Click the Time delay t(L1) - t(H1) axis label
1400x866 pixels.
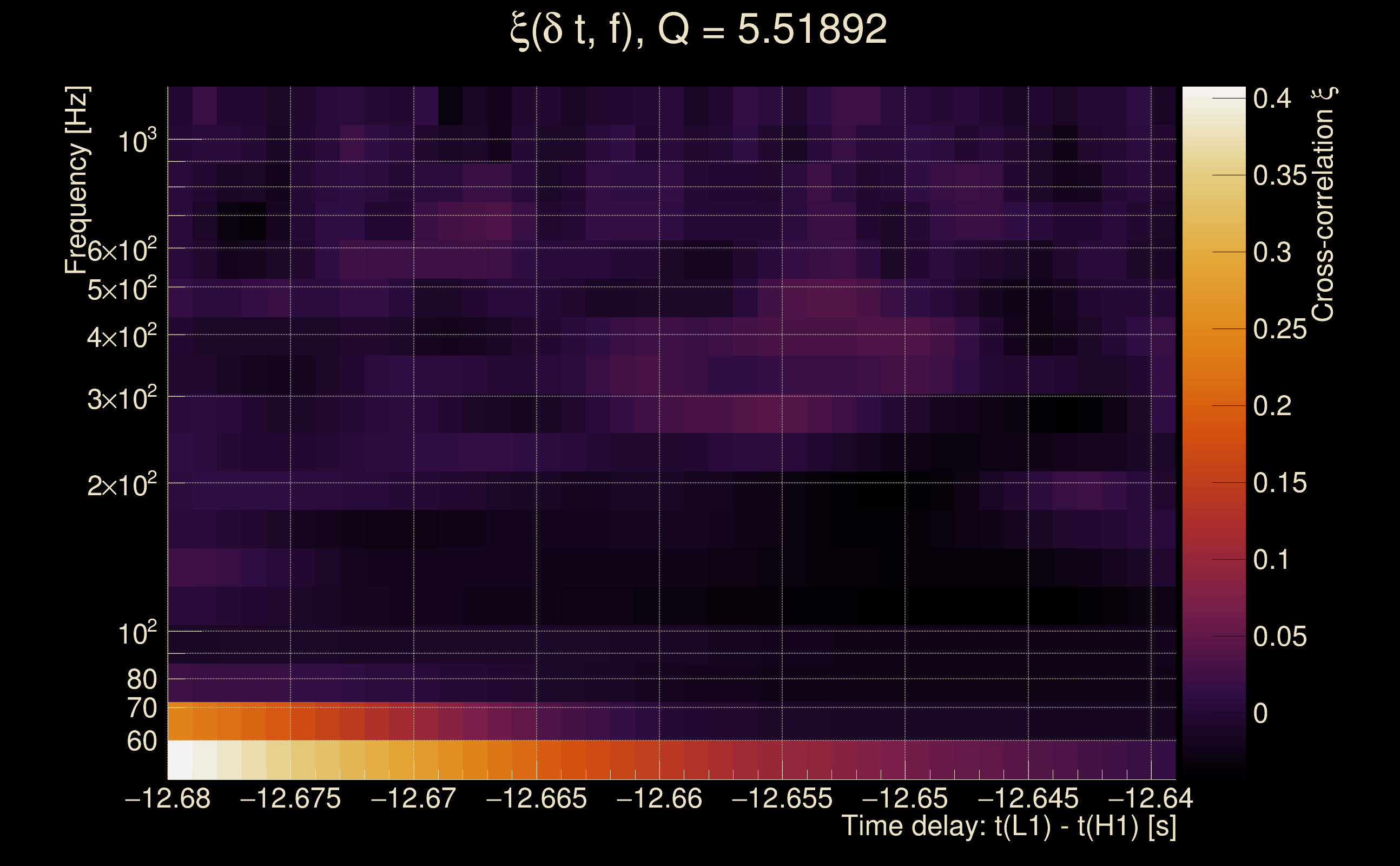(1008, 826)
